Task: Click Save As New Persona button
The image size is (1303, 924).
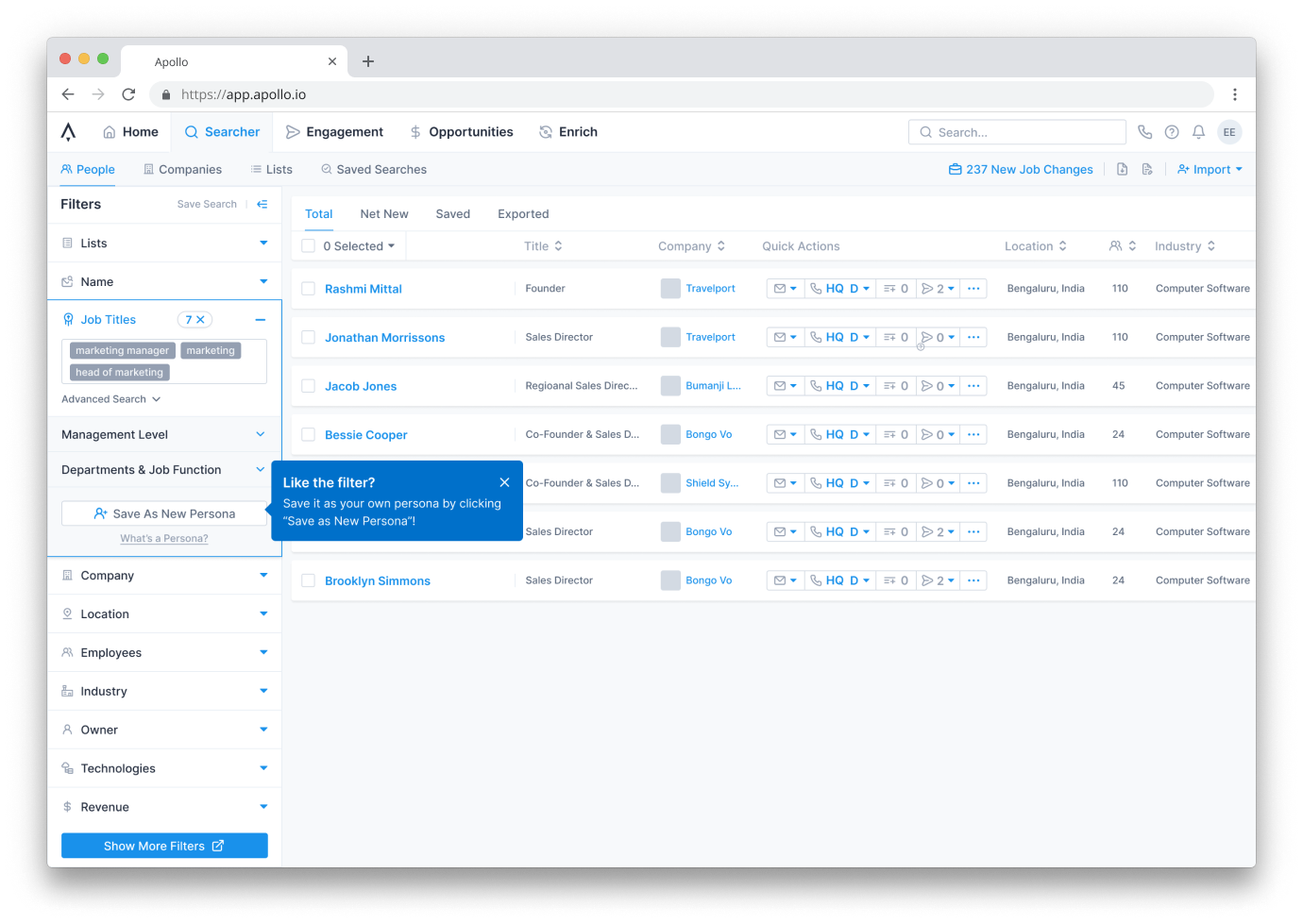Action: pyautogui.click(x=164, y=513)
